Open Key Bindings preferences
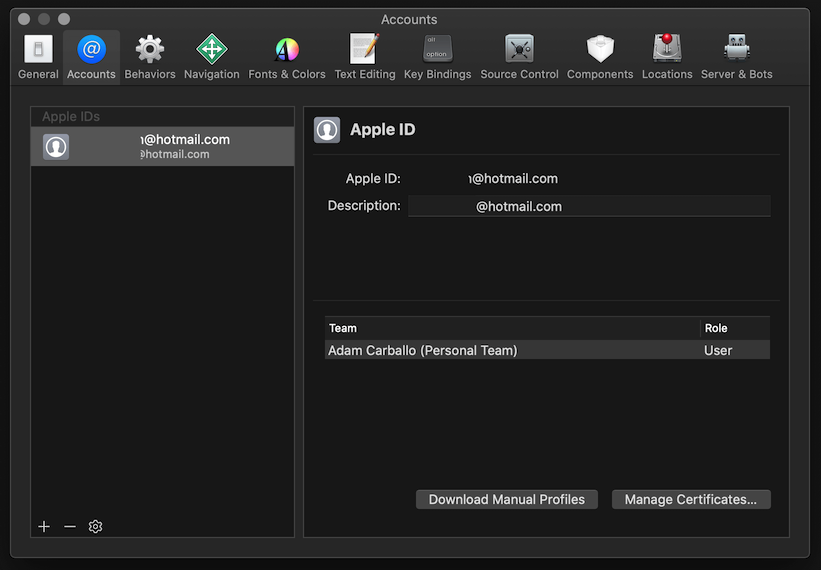This screenshot has width=821, height=570. 437,57
